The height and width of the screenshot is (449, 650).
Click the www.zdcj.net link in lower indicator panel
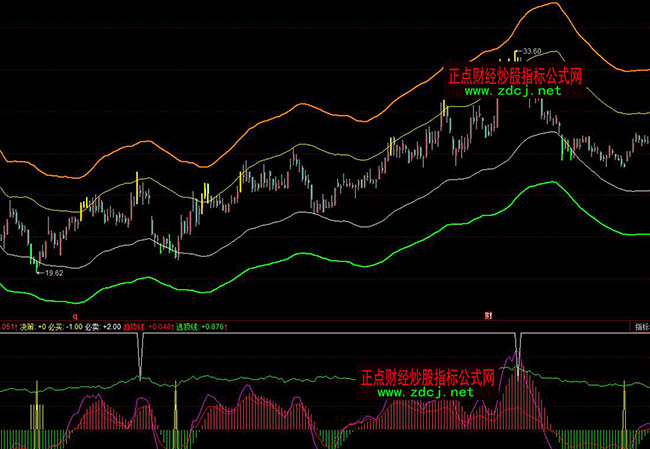(x=426, y=393)
